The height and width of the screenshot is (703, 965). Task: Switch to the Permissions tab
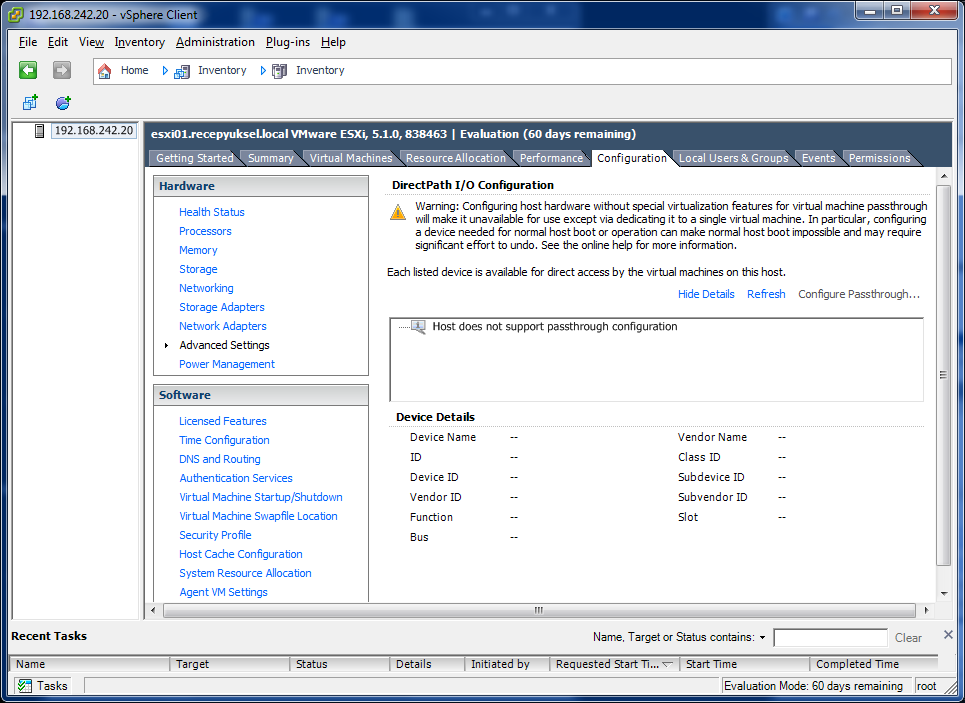coord(879,158)
